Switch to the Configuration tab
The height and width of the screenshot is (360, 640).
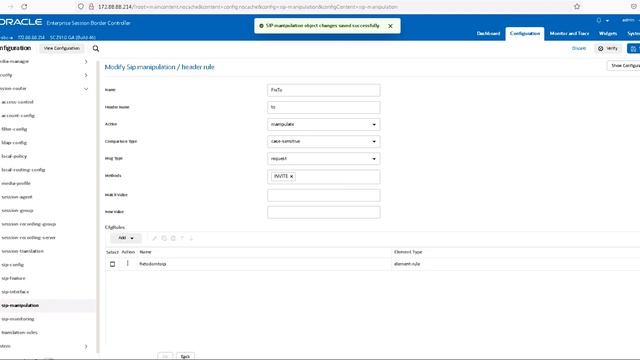pos(525,33)
